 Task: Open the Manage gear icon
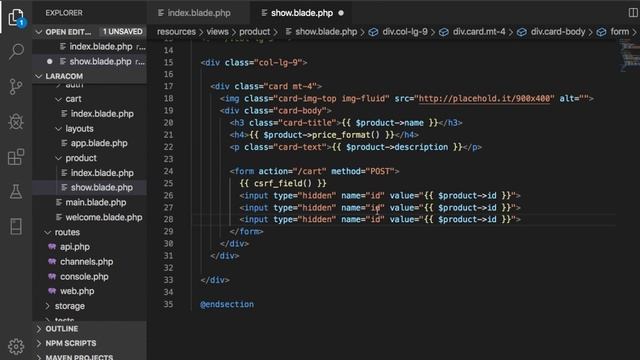16,346
